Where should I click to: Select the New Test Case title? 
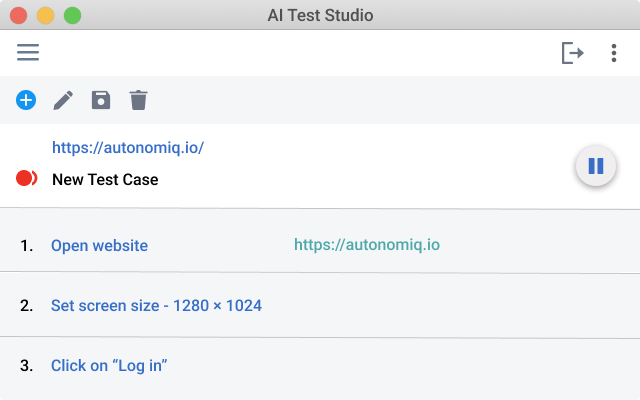105,180
